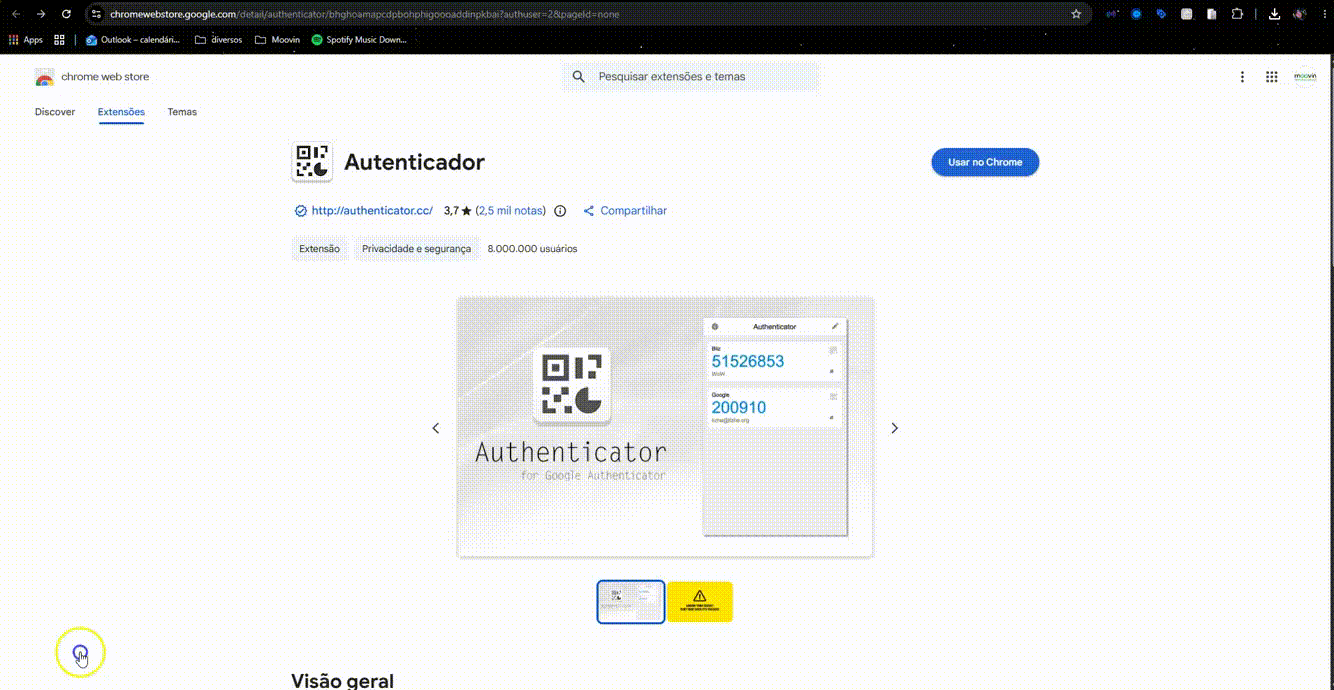Open the Spotify Music Down... bookmark

click(x=359, y=40)
